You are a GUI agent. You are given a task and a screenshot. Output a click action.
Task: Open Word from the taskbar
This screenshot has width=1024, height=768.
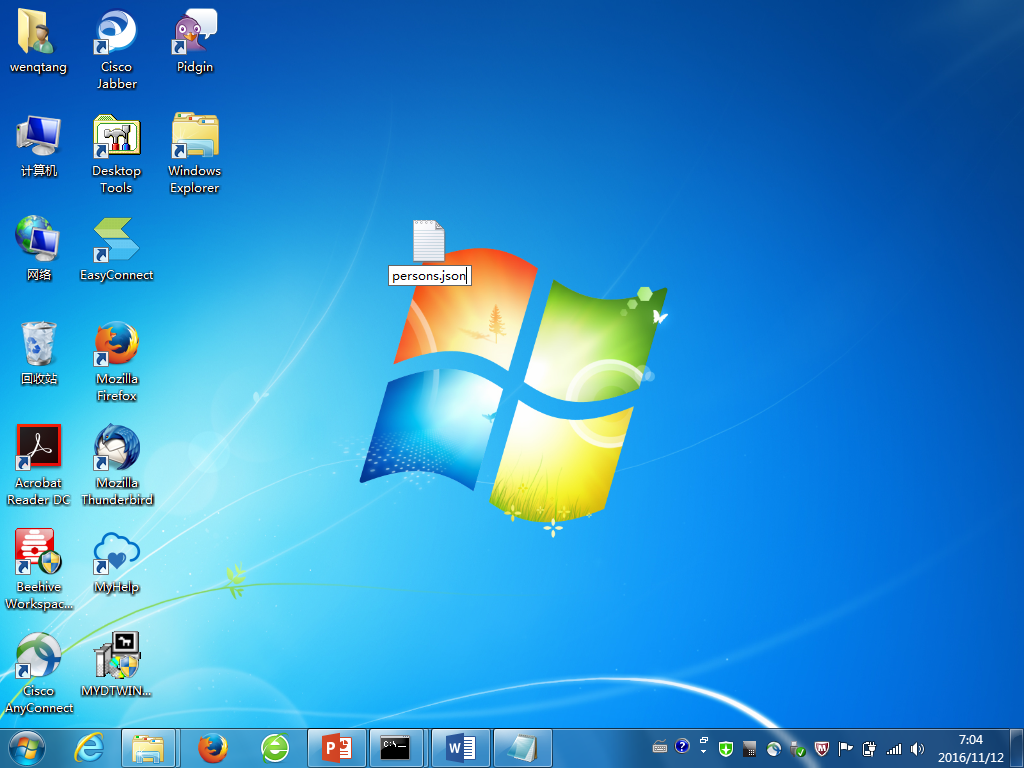pos(460,748)
